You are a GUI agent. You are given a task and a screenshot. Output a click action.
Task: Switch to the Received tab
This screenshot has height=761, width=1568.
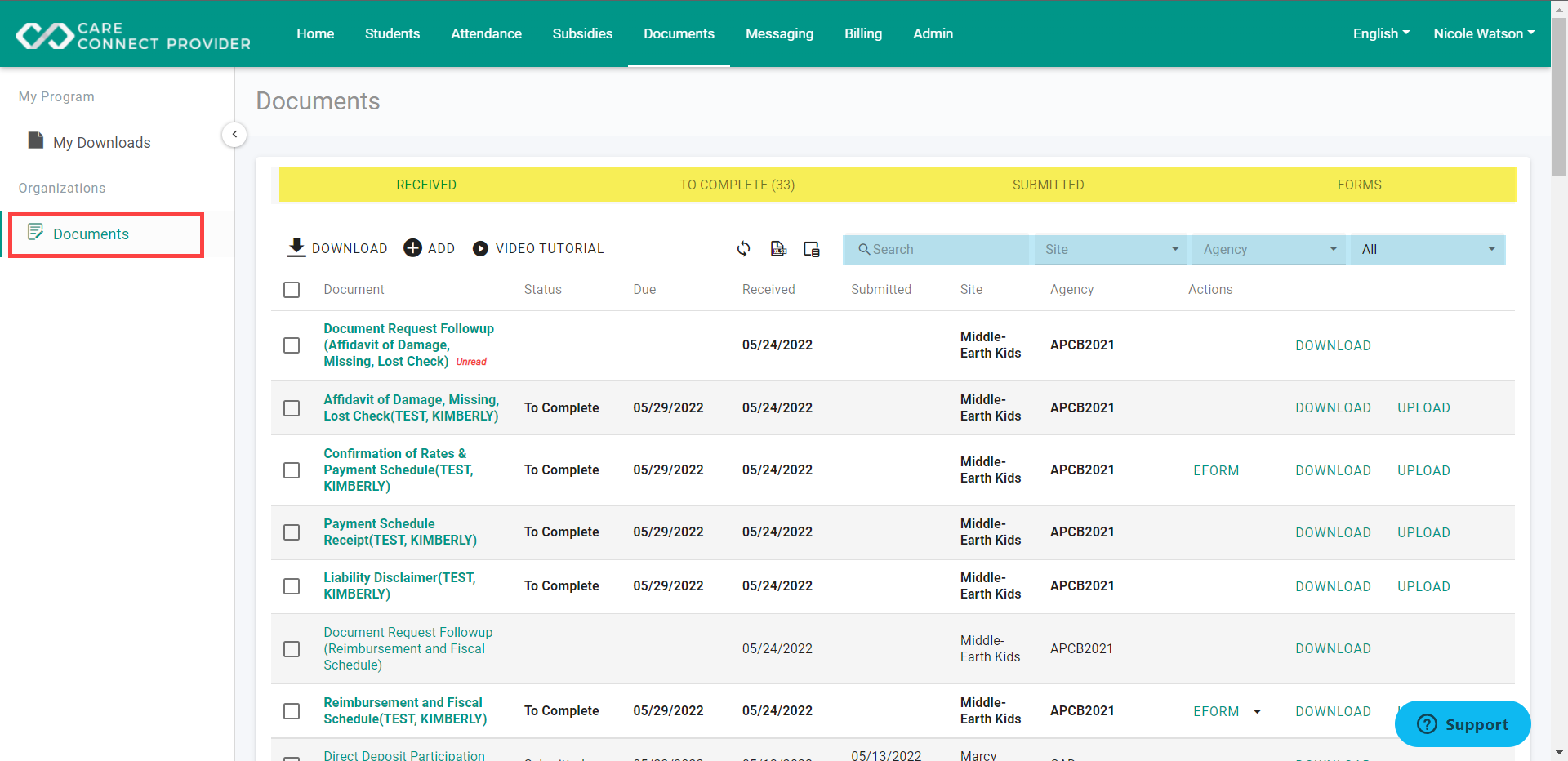(x=426, y=185)
